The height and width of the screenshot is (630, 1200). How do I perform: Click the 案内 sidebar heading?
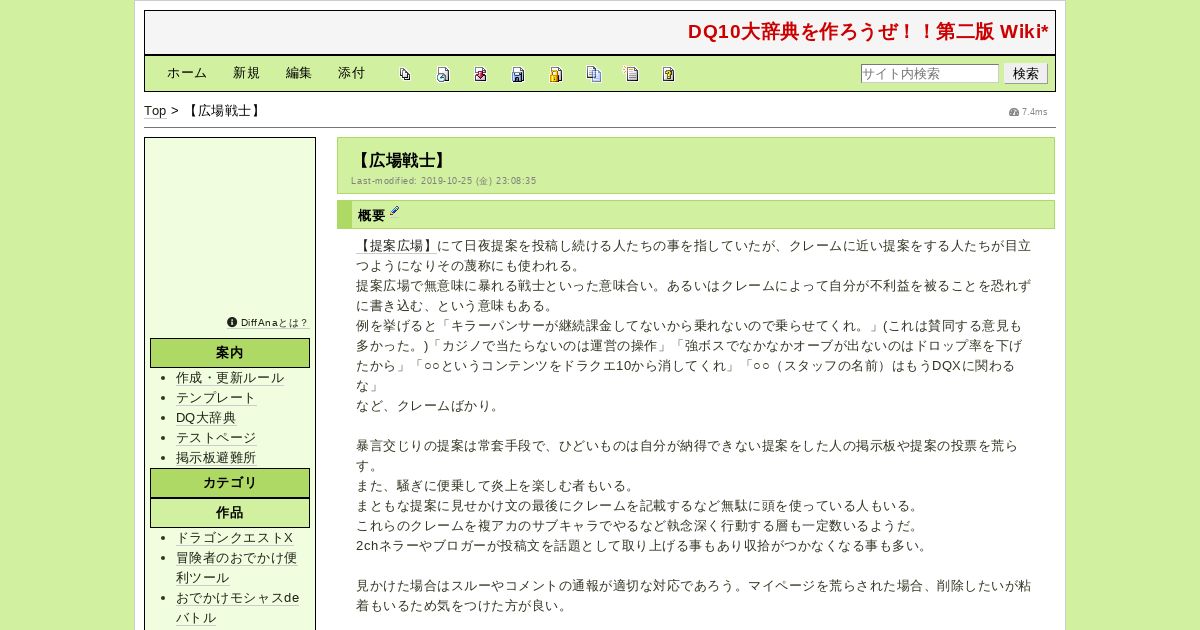pos(230,353)
